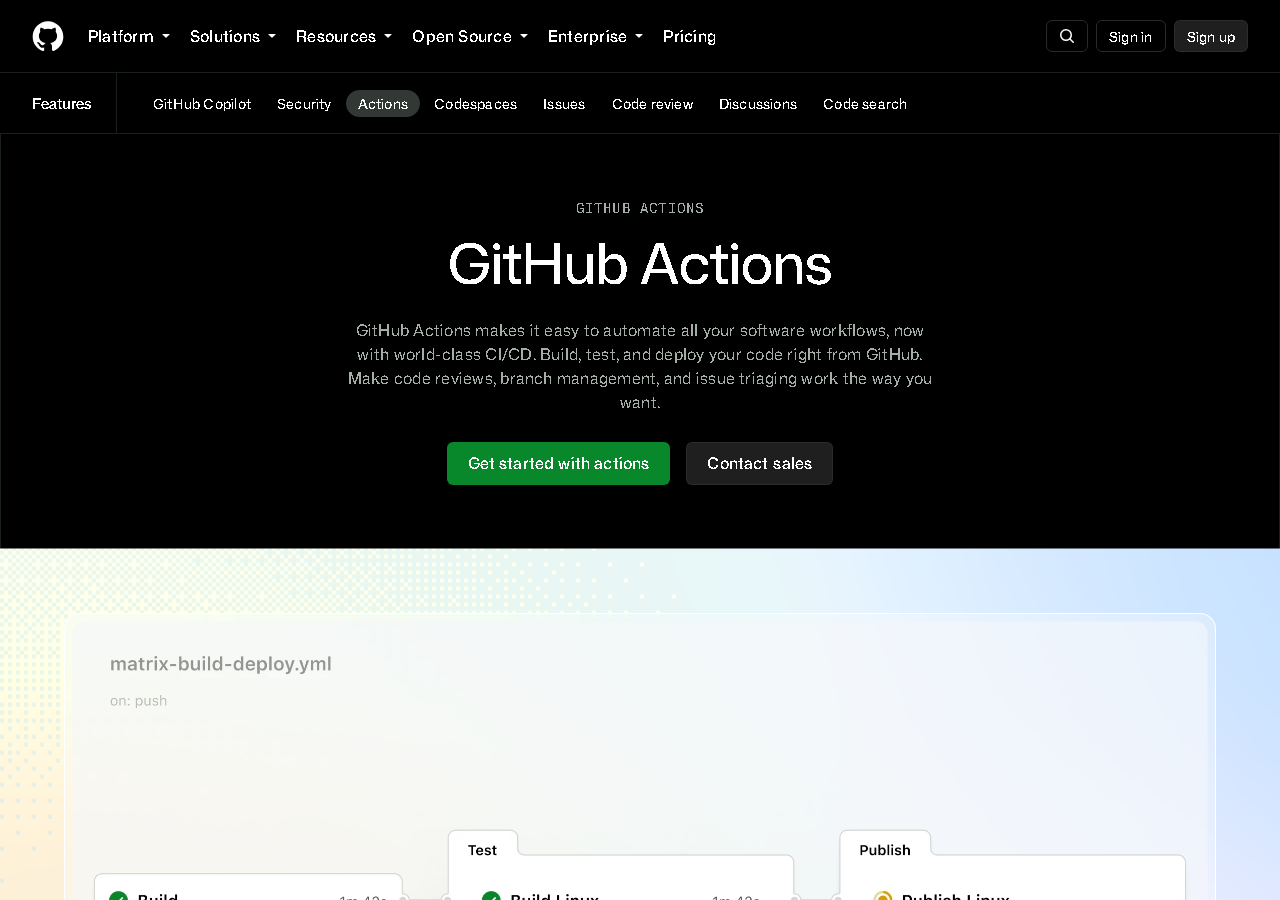1280x900 pixels.
Task: Open the search box magnifier icon
Action: pyautogui.click(x=1067, y=36)
